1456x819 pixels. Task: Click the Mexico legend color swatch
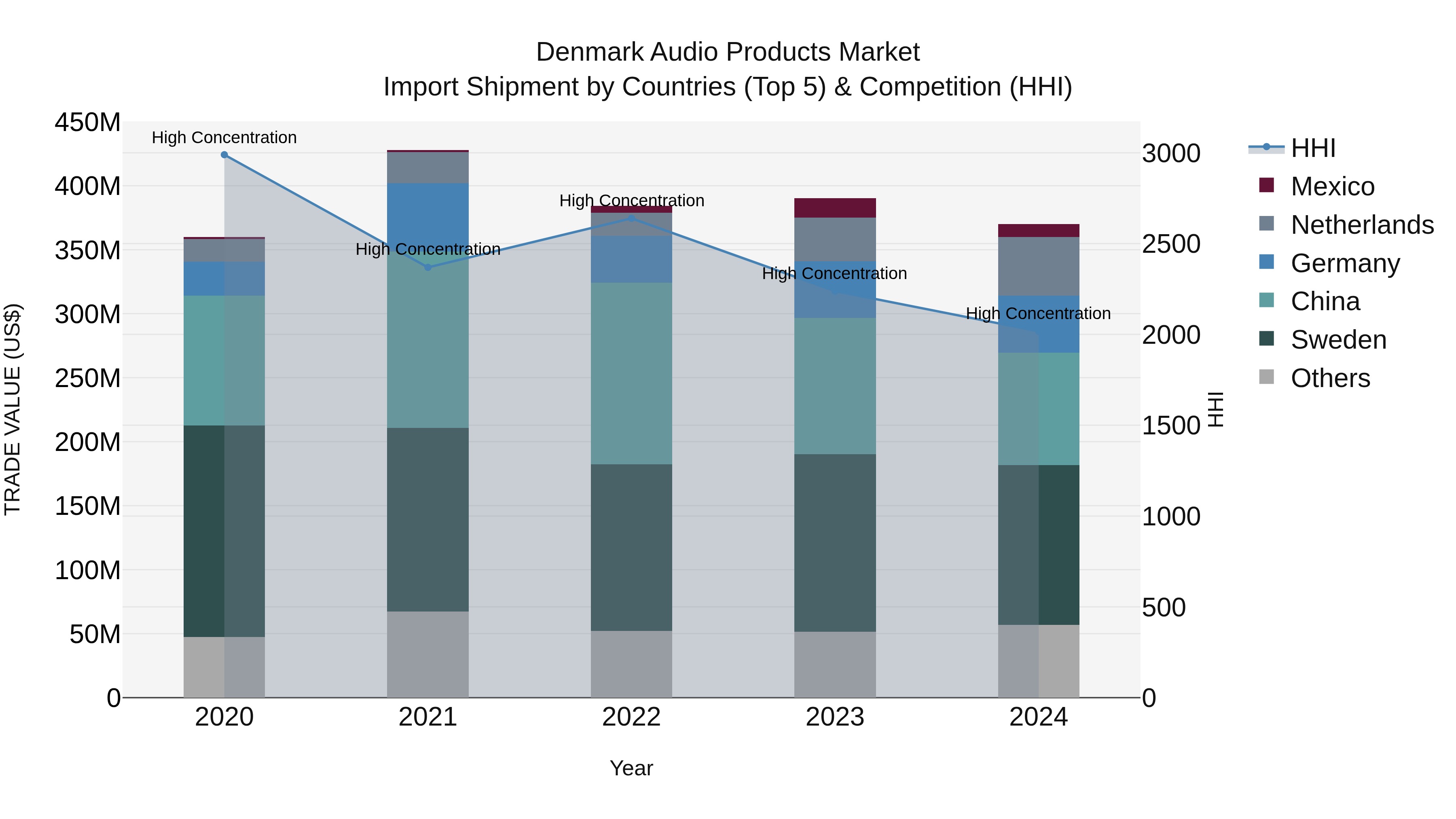click(x=1267, y=185)
